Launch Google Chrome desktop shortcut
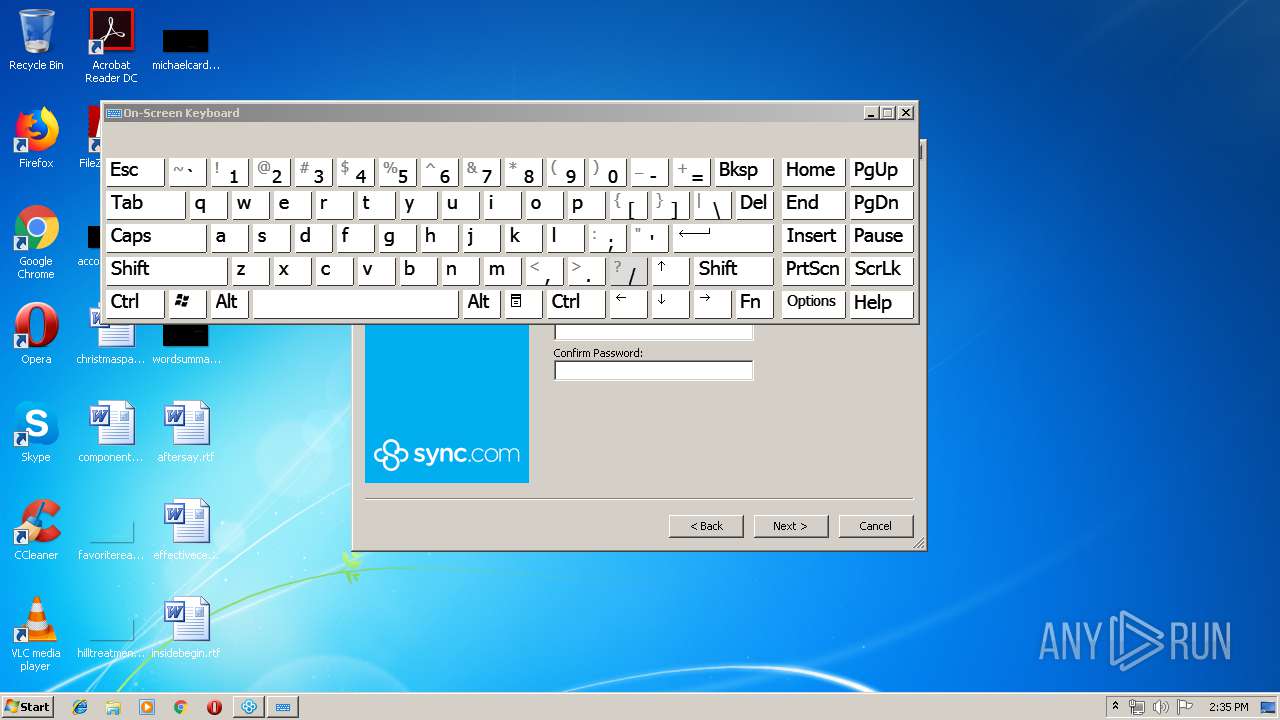 coord(36,242)
